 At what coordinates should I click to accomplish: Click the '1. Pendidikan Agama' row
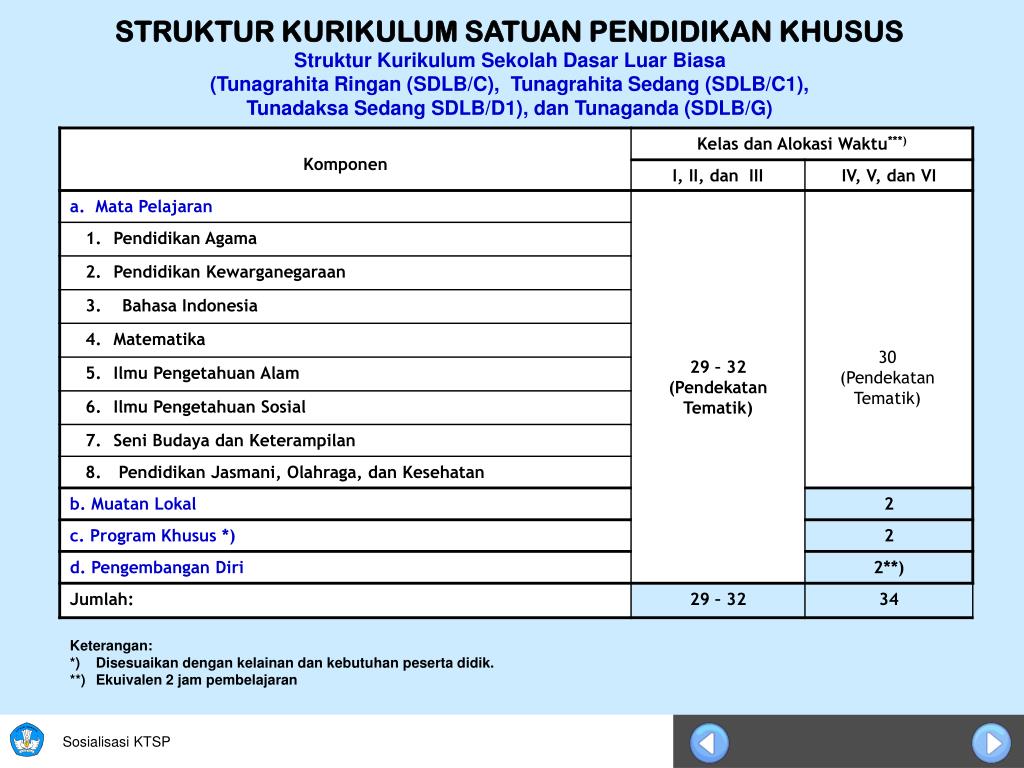click(x=345, y=239)
